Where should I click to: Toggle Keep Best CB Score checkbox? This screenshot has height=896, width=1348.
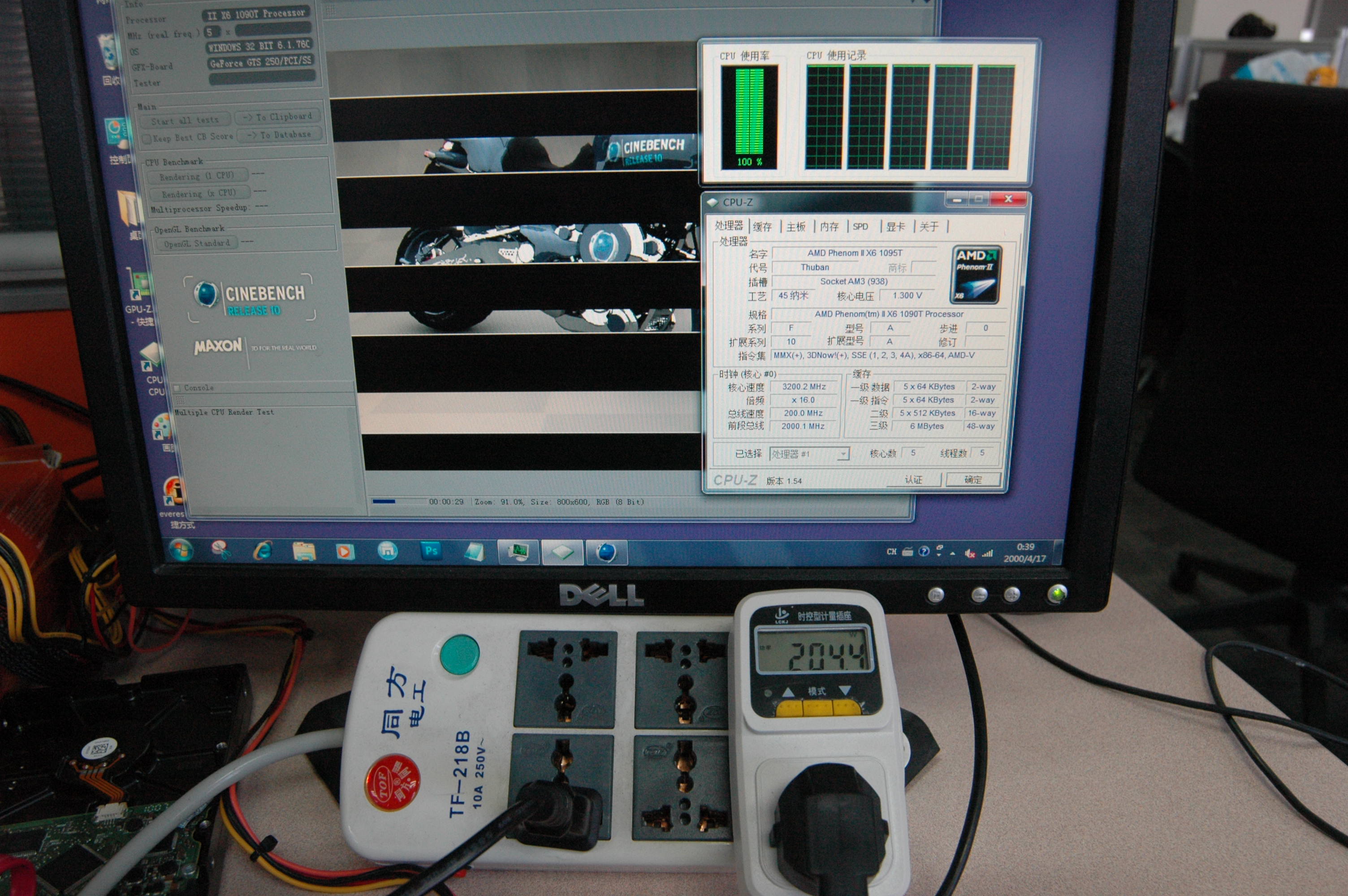[x=146, y=139]
